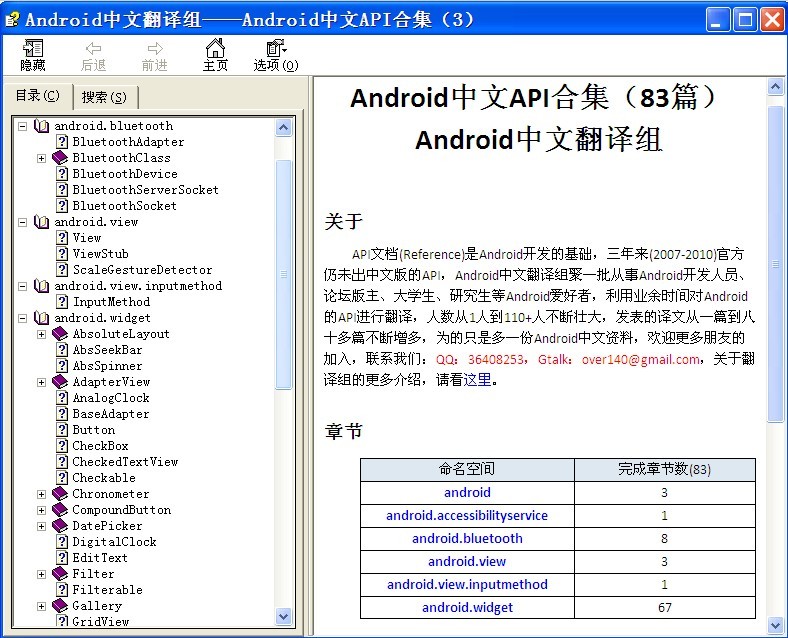Expand the BluetoothClass node
This screenshot has width=788, height=638.
click(x=42, y=158)
